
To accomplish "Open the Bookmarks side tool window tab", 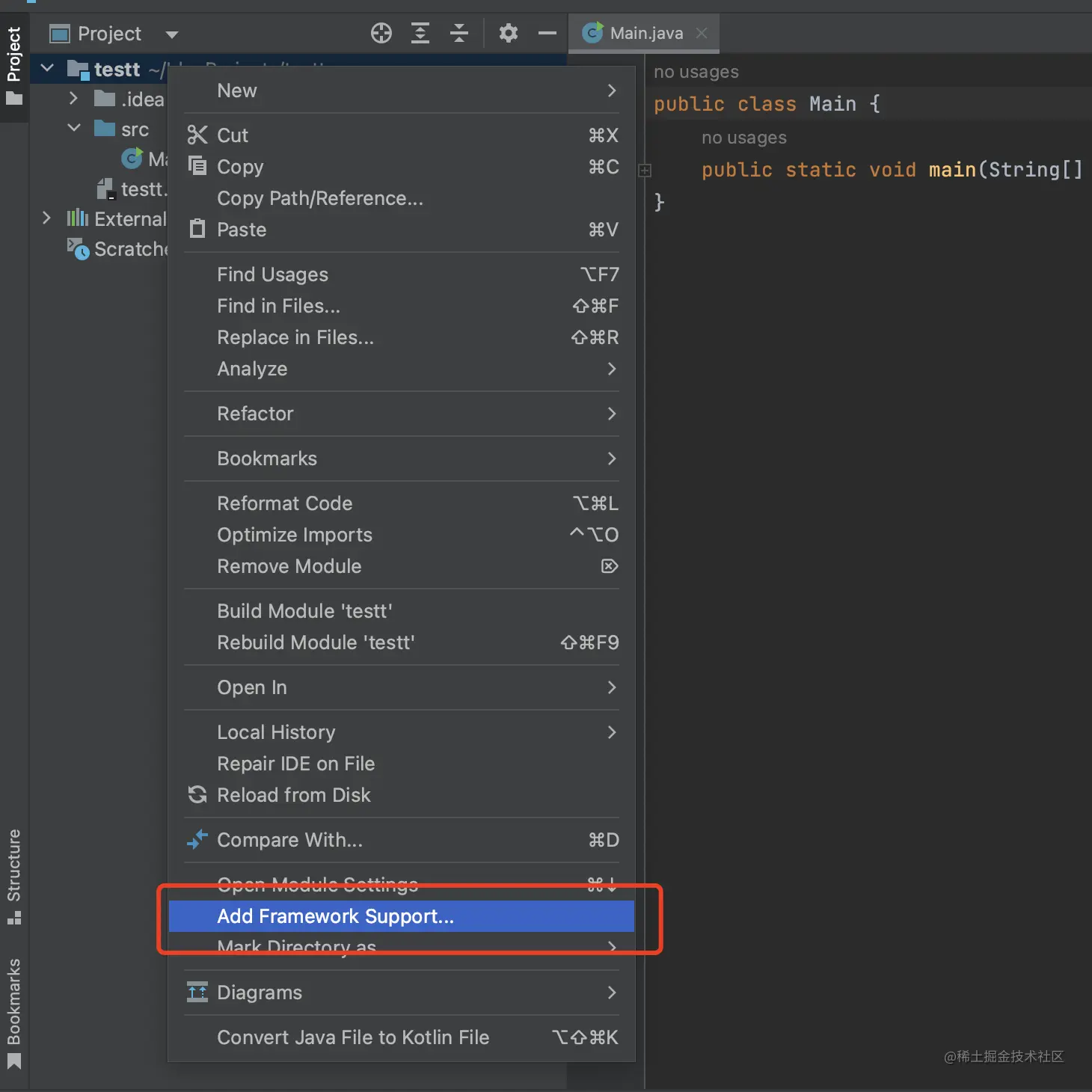I will tap(14, 1013).
